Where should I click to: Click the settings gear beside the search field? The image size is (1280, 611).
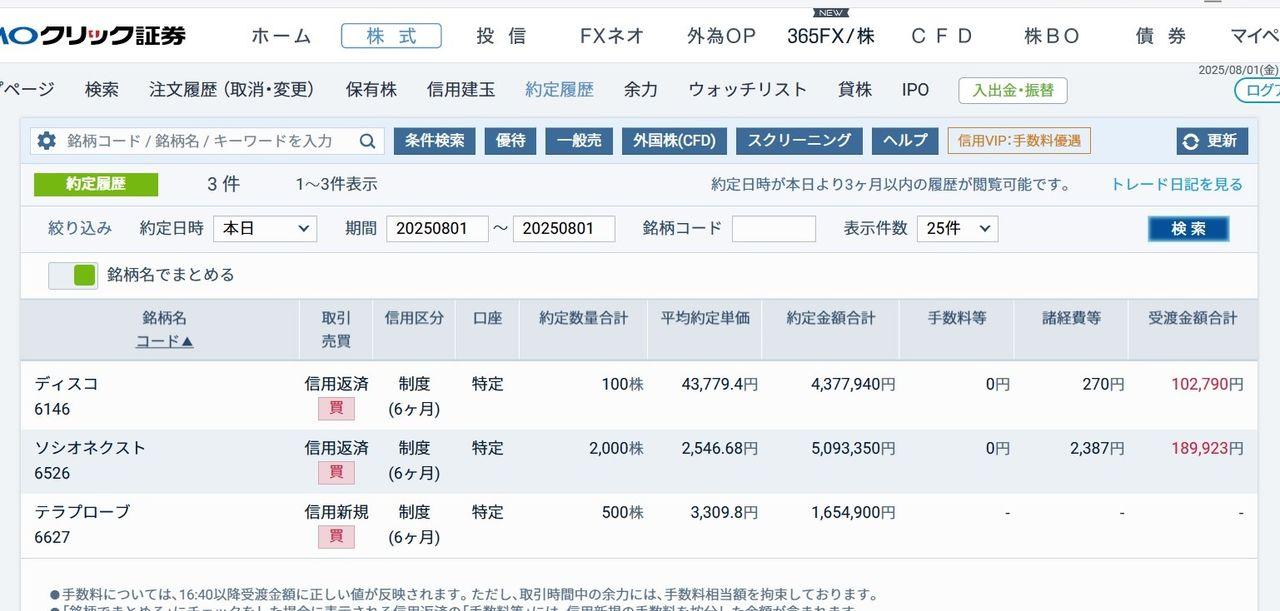click(46, 140)
